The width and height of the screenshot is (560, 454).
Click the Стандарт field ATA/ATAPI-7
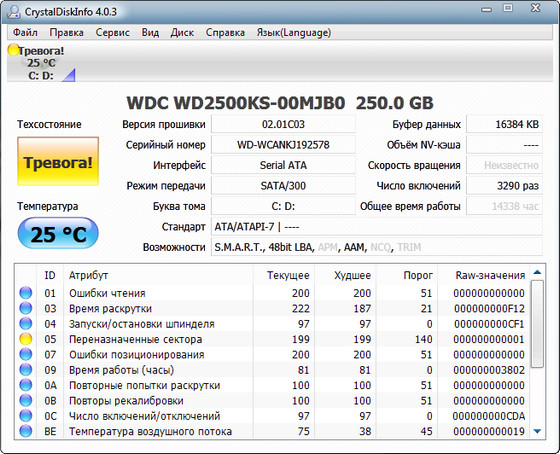[377, 226]
